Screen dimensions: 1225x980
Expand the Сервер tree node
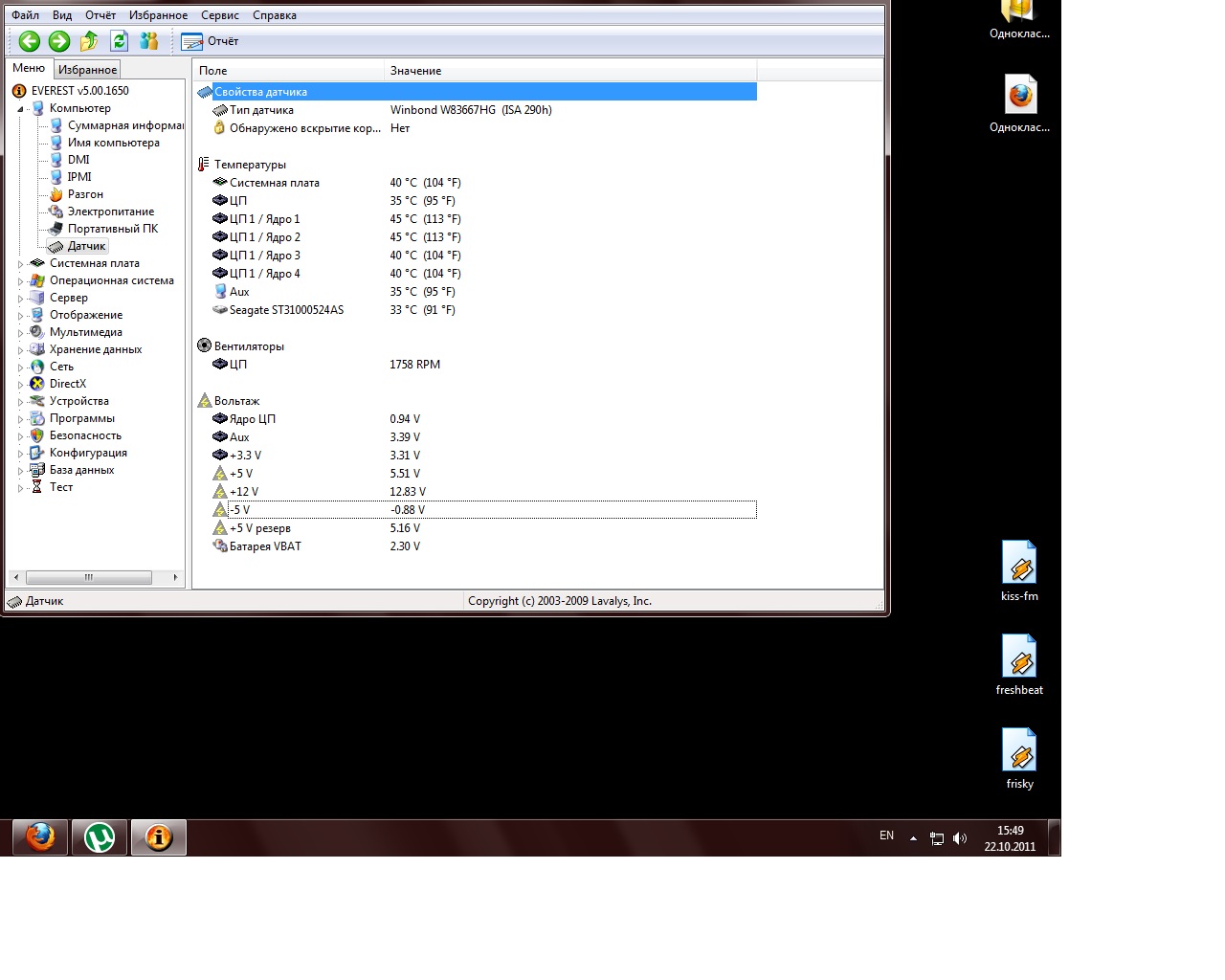[x=20, y=299]
